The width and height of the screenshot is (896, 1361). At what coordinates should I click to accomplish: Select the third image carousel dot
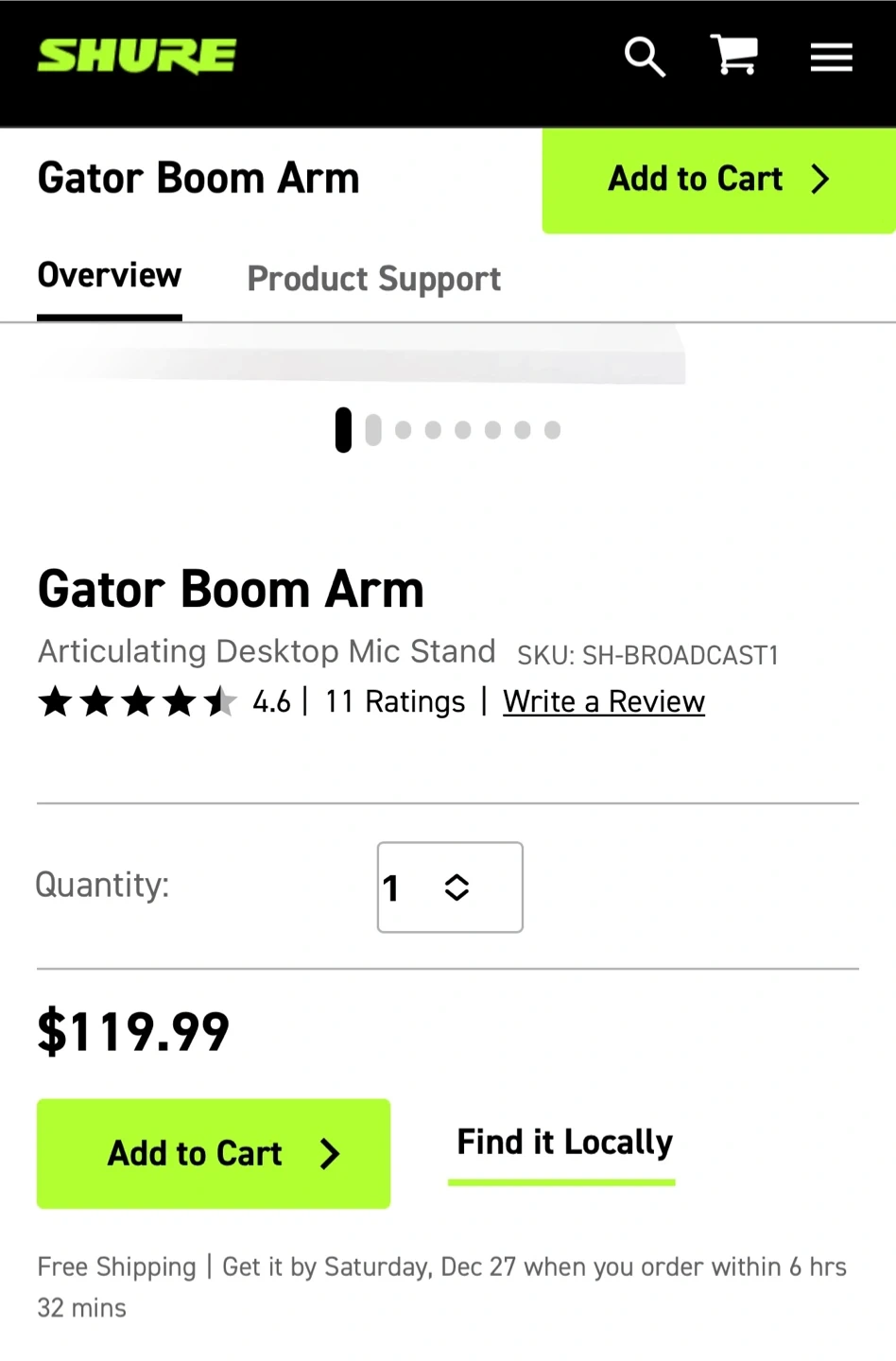click(x=404, y=431)
